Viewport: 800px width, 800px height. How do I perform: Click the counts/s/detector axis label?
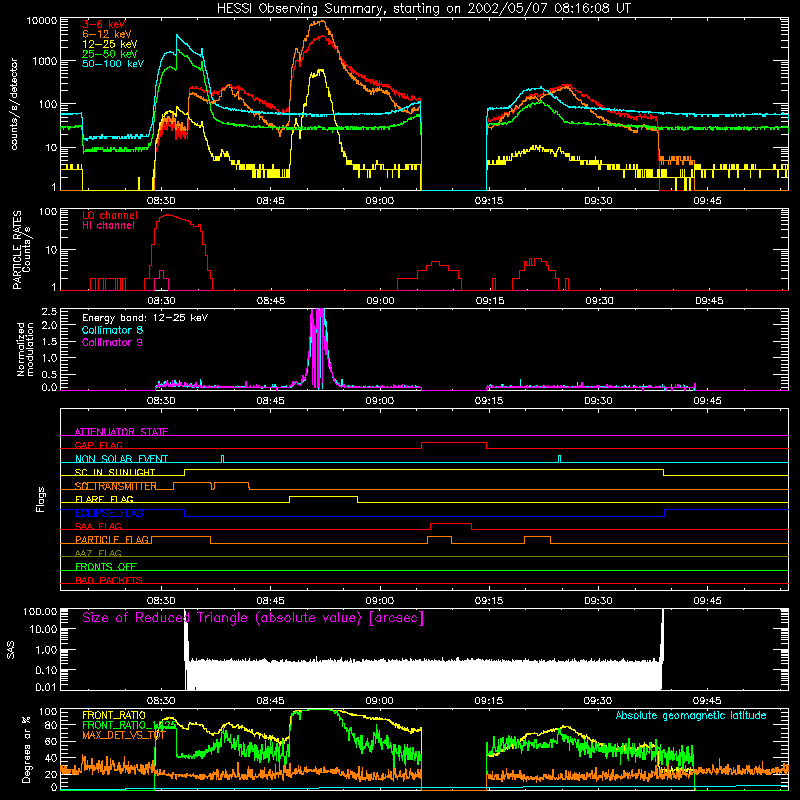[14, 104]
